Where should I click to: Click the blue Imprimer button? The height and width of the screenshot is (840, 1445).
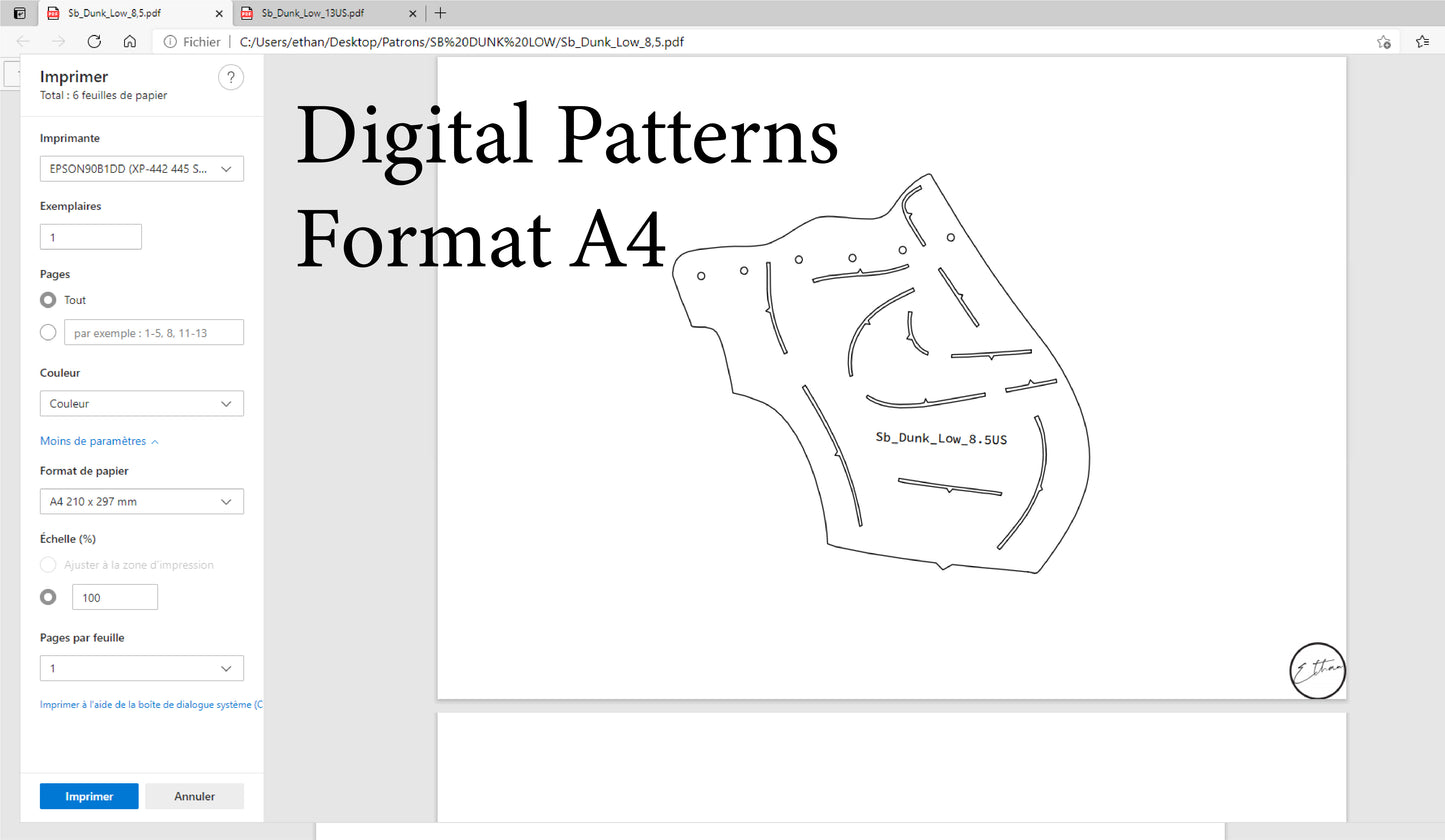coord(89,796)
